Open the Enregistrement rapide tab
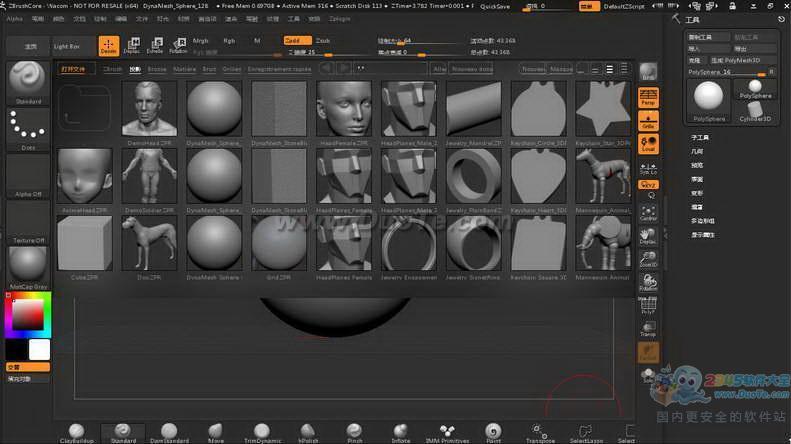The width and height of the screenshot is (791, 444). [279, 69]
